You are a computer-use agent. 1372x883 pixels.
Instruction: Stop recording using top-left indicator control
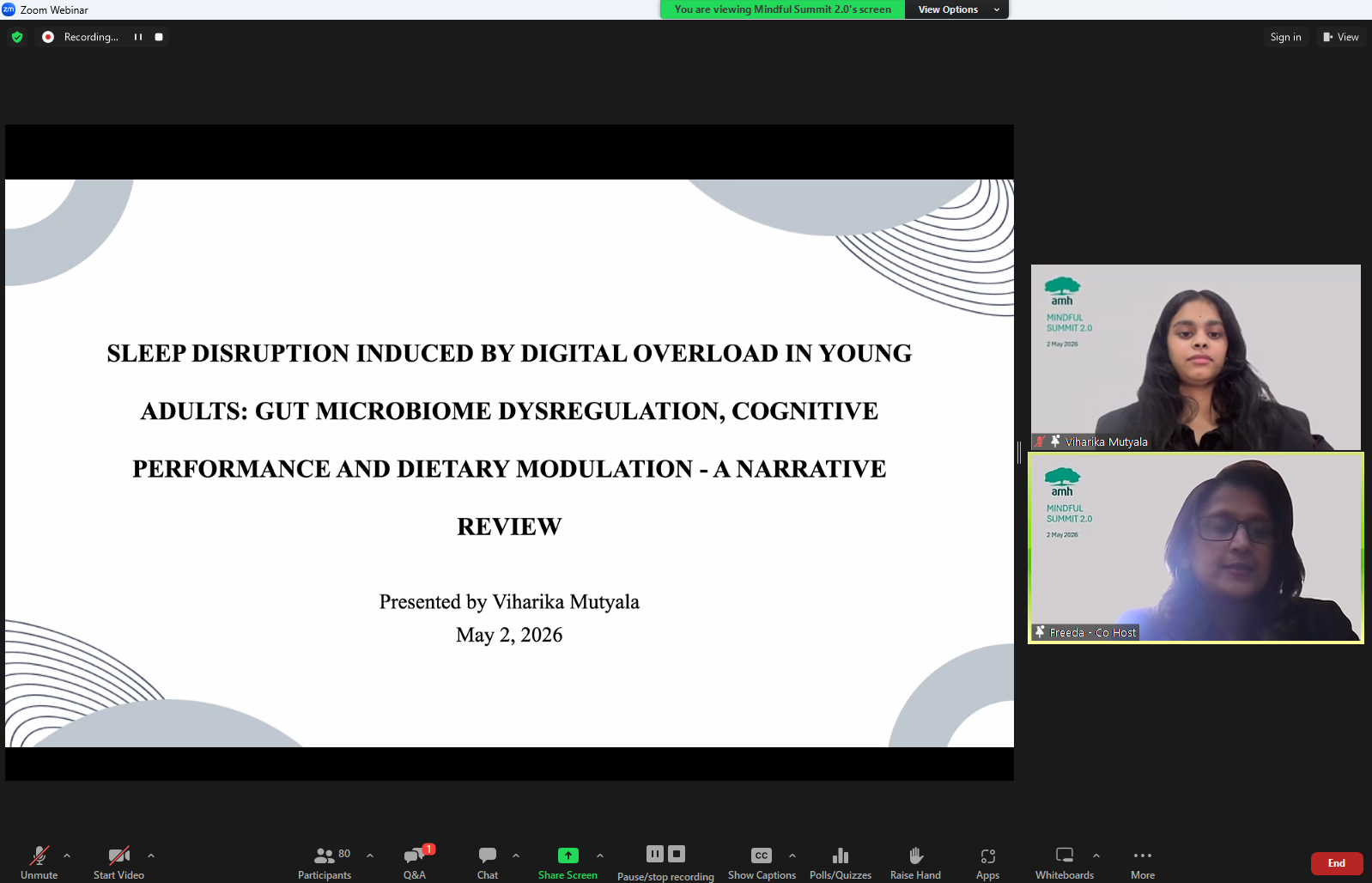pyautogui.click(x=159, y=37)
